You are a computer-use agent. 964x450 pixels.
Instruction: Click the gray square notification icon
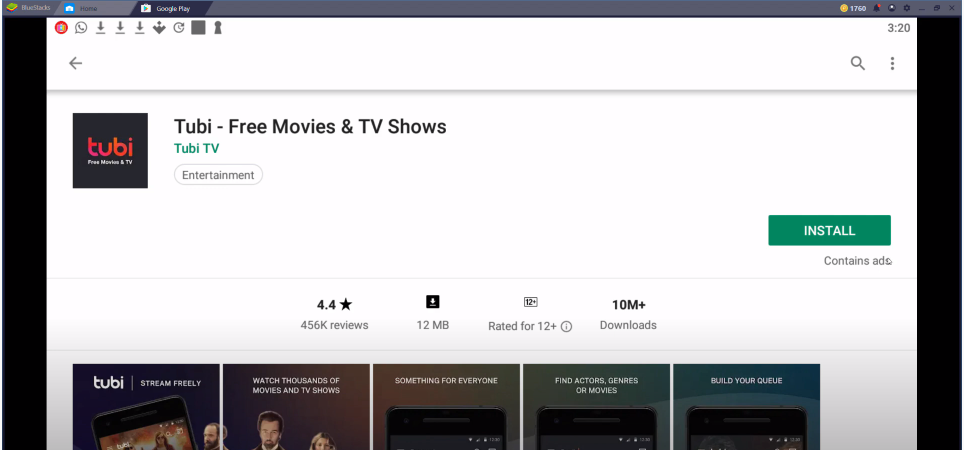tap(198, 28)
